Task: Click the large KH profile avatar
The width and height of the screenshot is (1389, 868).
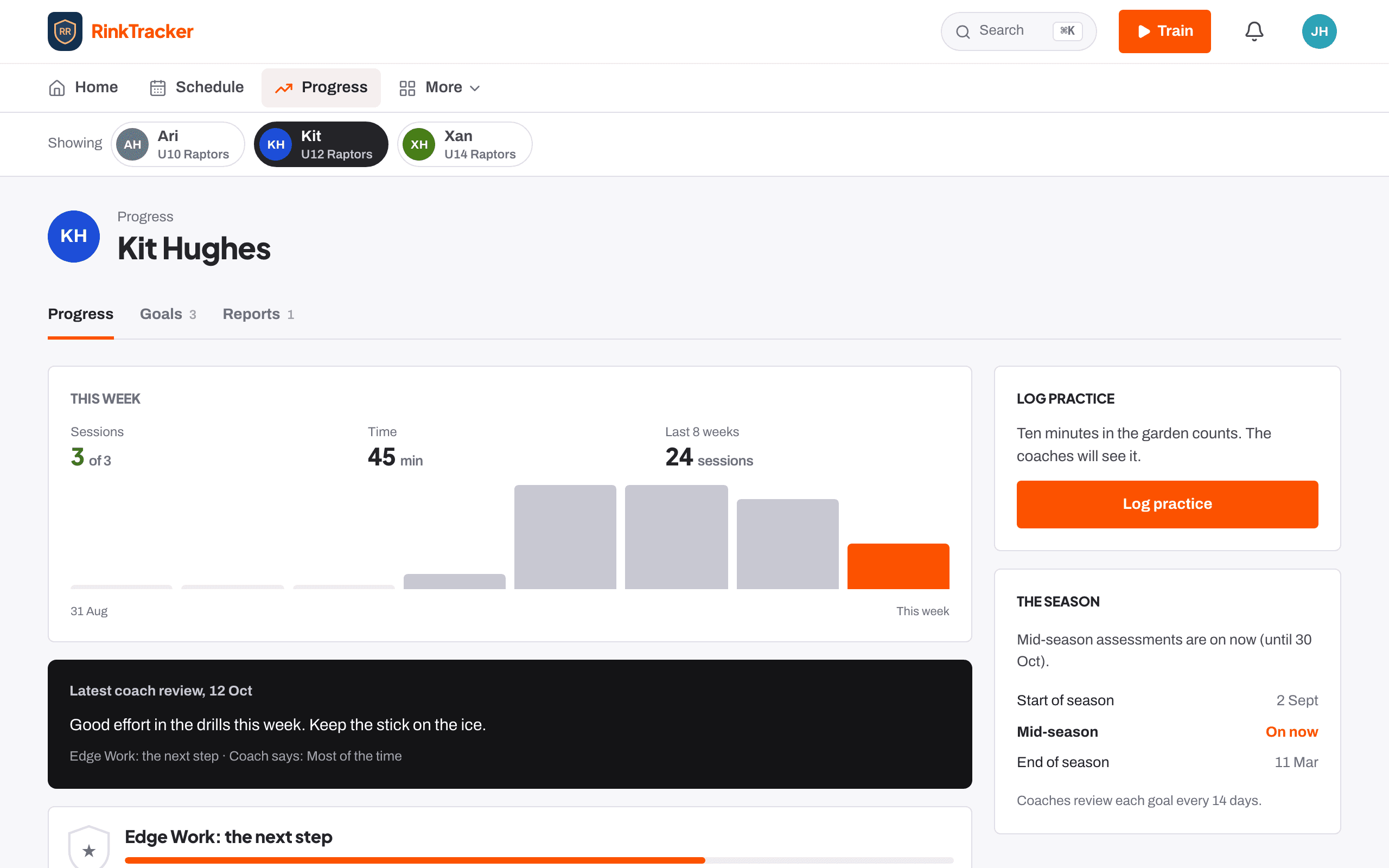Action: coord(73,236)
